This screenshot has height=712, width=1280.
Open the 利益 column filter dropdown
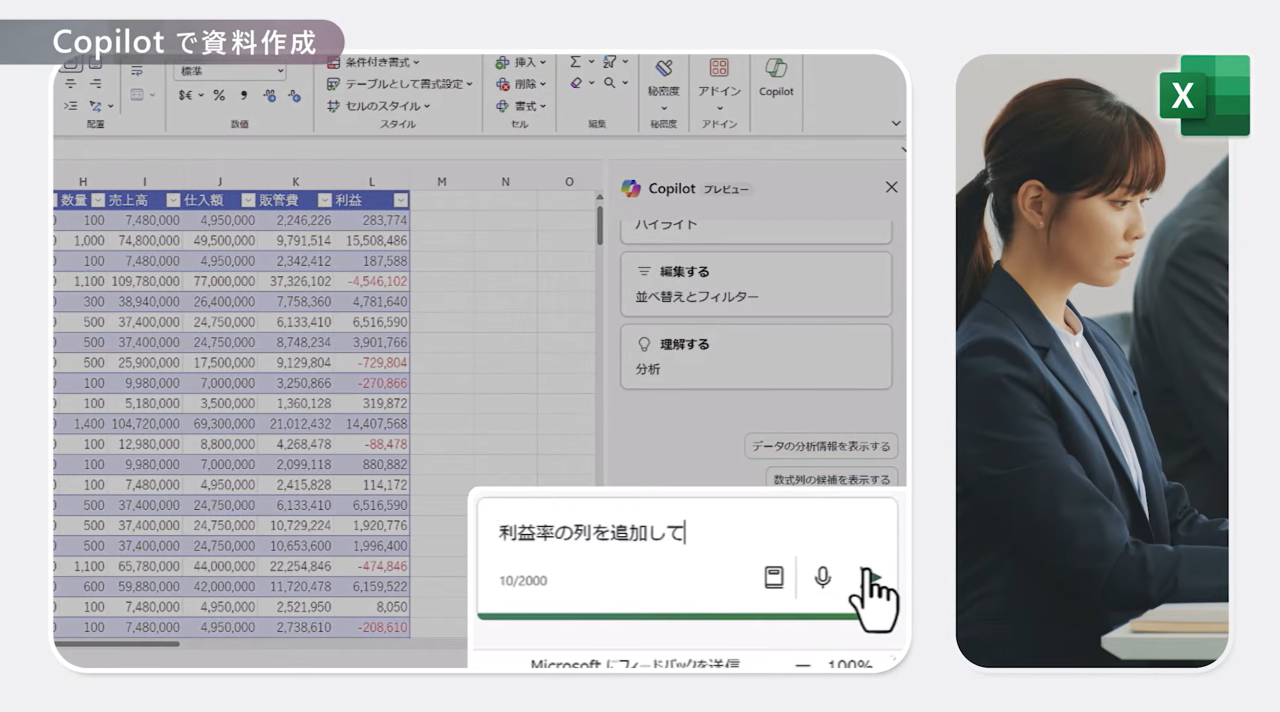coord(400,200)
